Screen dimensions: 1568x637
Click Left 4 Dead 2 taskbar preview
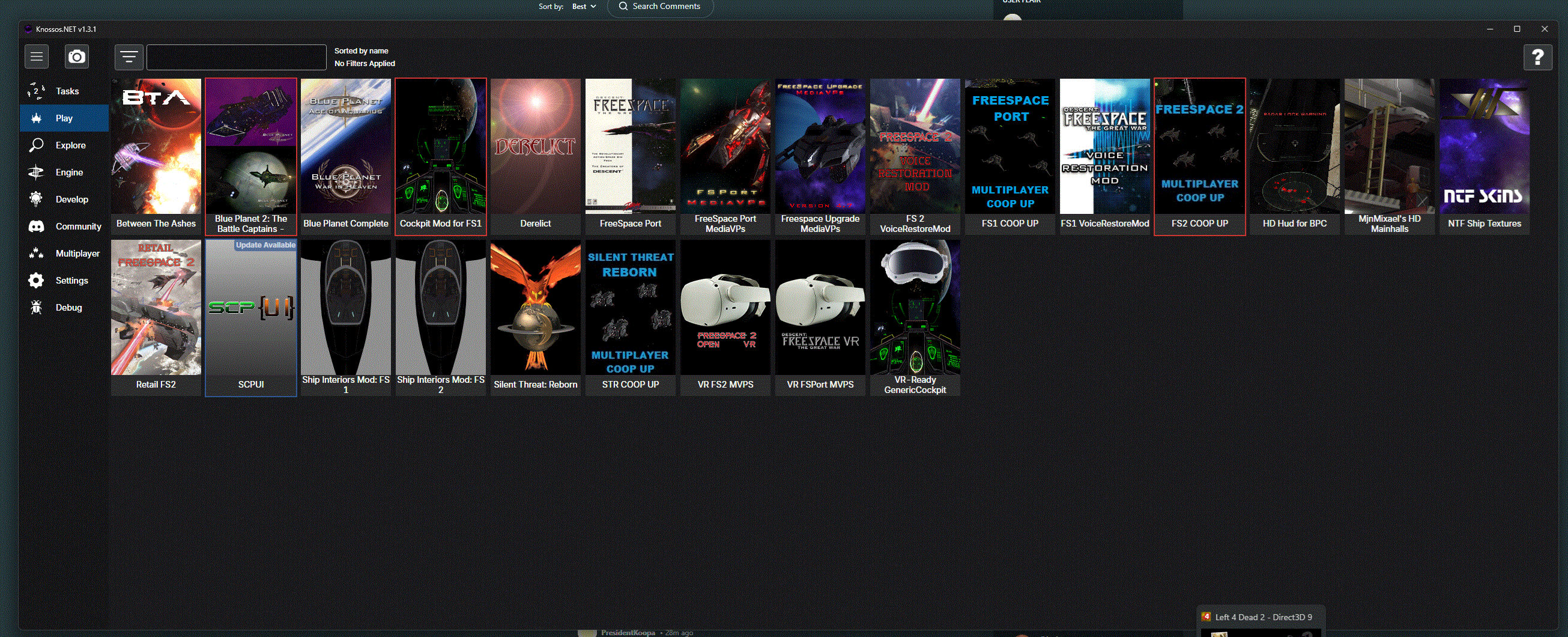[x=1259, y=621]
